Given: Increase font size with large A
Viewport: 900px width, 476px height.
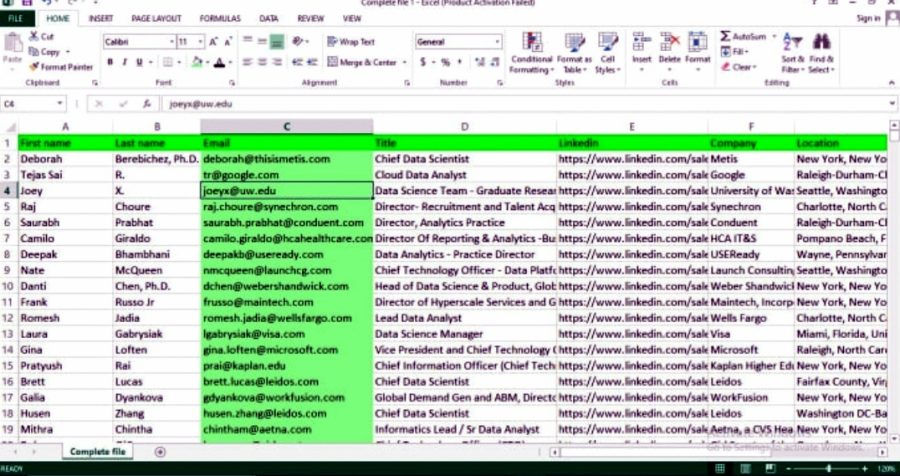Looking at the screenshot, I should [213, 42].
